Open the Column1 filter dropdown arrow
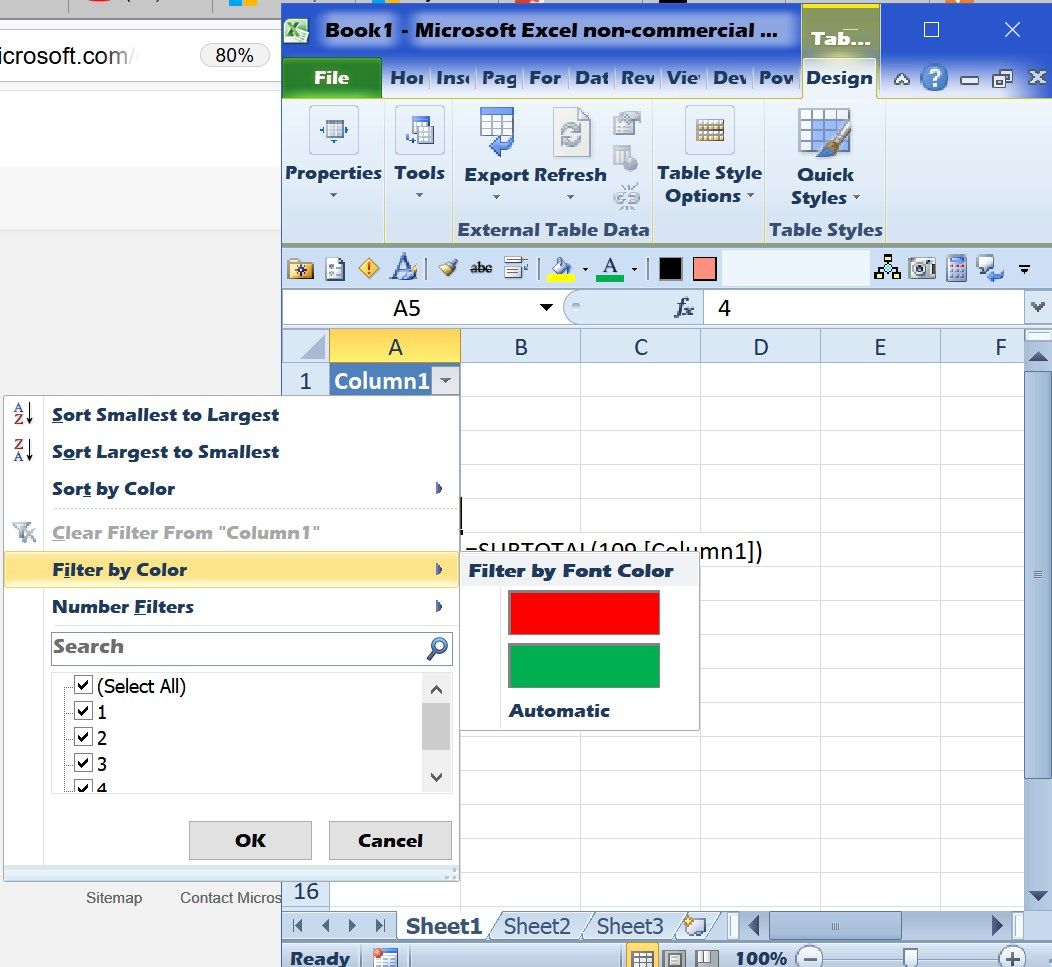The image size is (1052, 967). 445,380
